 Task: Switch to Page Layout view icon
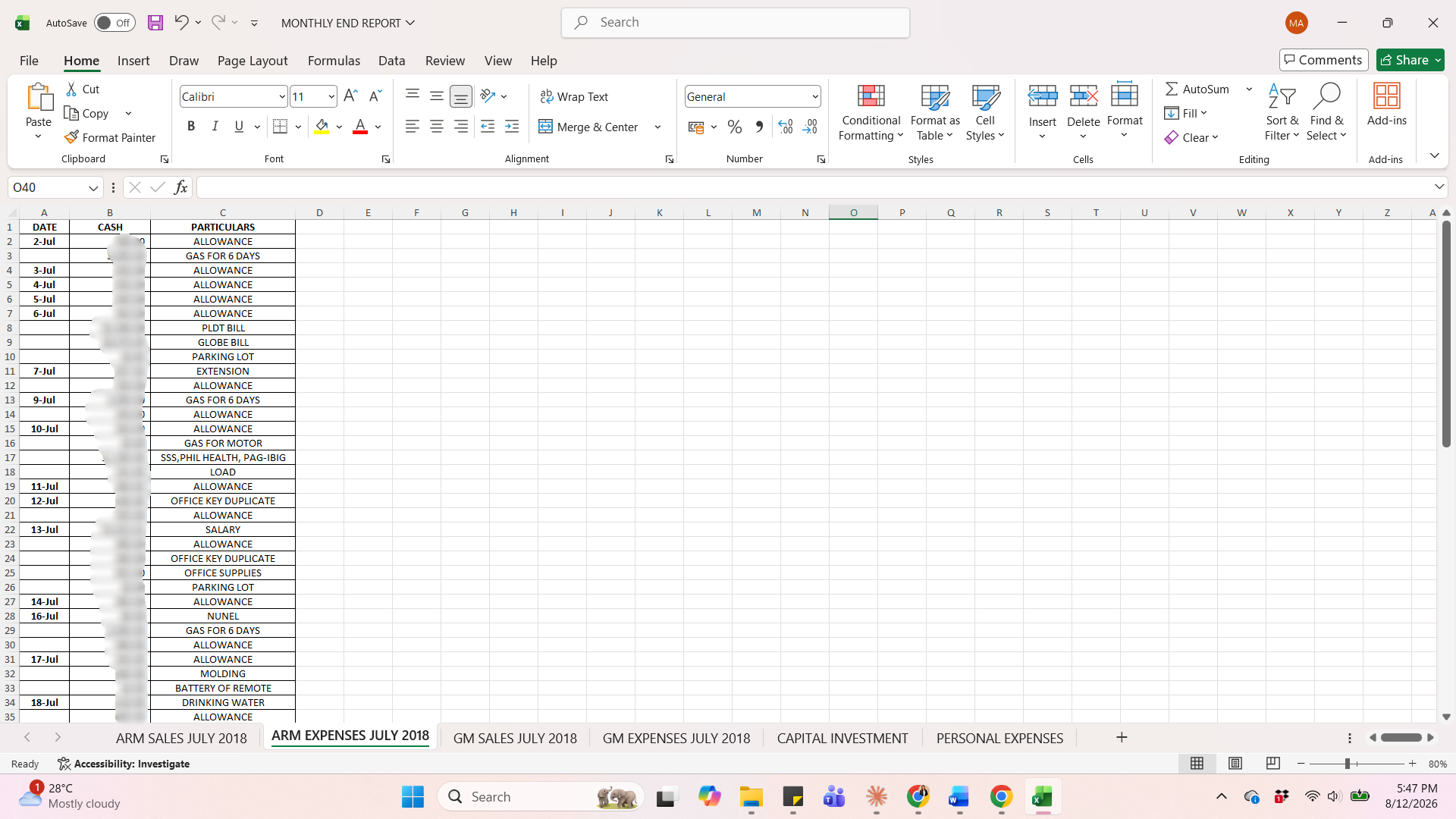(x=1235, y=764)
